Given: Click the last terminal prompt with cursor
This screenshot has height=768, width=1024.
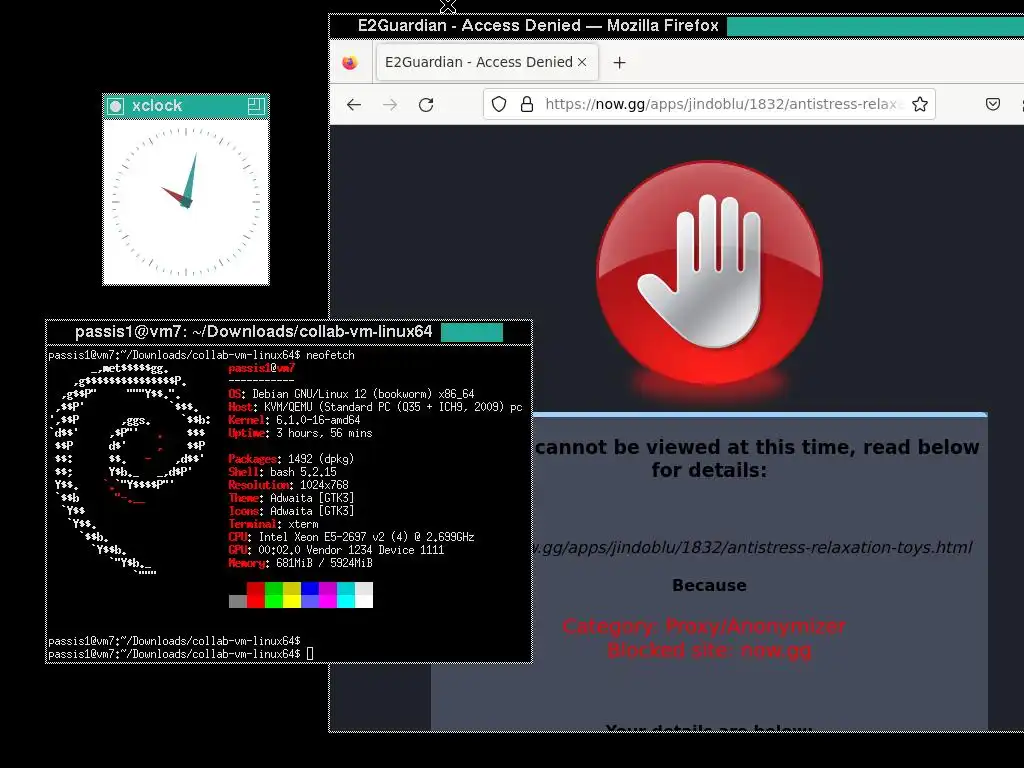Looking at the screenshot, I should coord(181,654).
